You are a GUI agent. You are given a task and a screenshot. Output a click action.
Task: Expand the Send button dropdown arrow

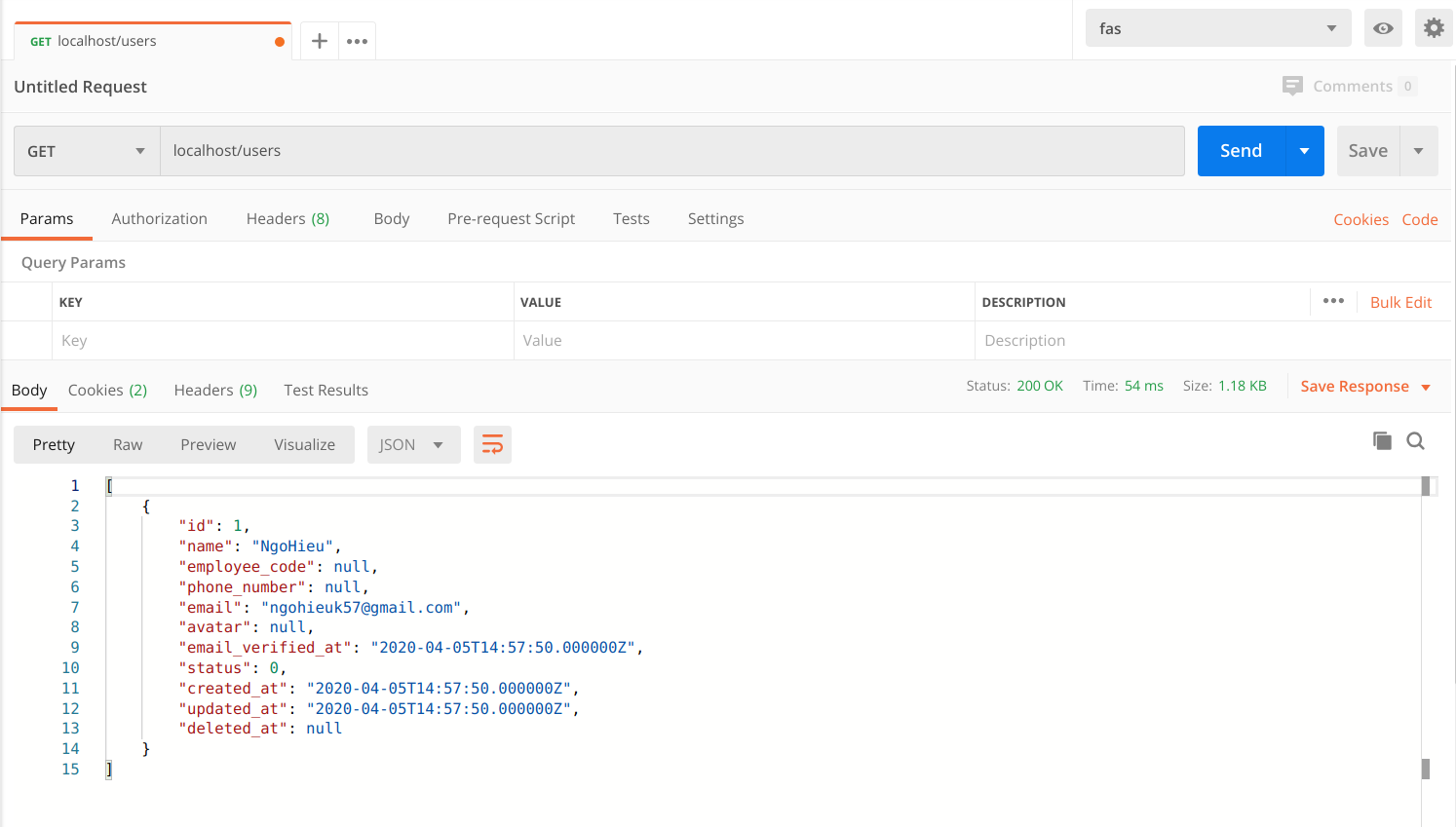point(1304,151)
